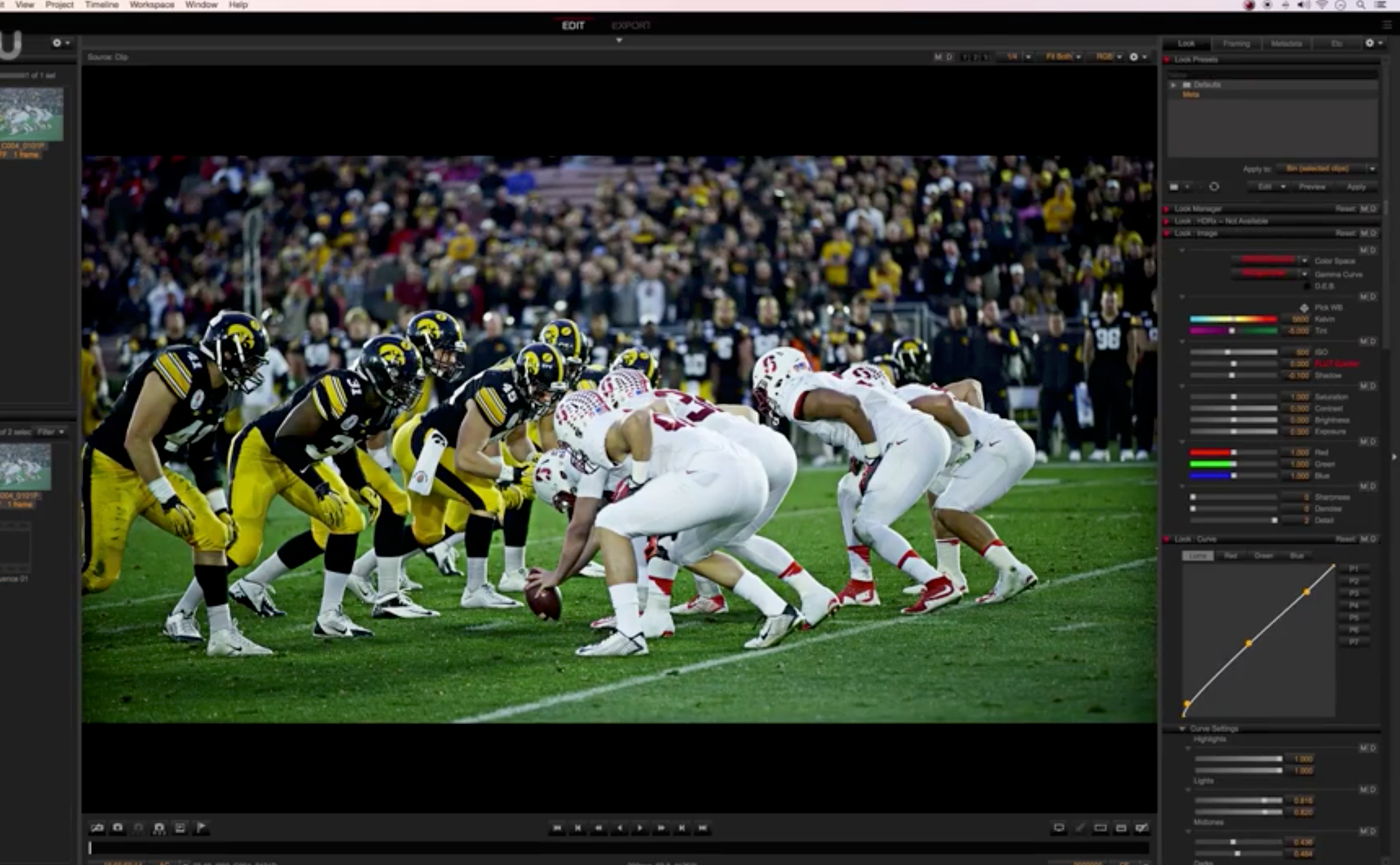This screenshot has width=1400, height=865.
Task: Open the Workspace menu
Action: [152, 4]
